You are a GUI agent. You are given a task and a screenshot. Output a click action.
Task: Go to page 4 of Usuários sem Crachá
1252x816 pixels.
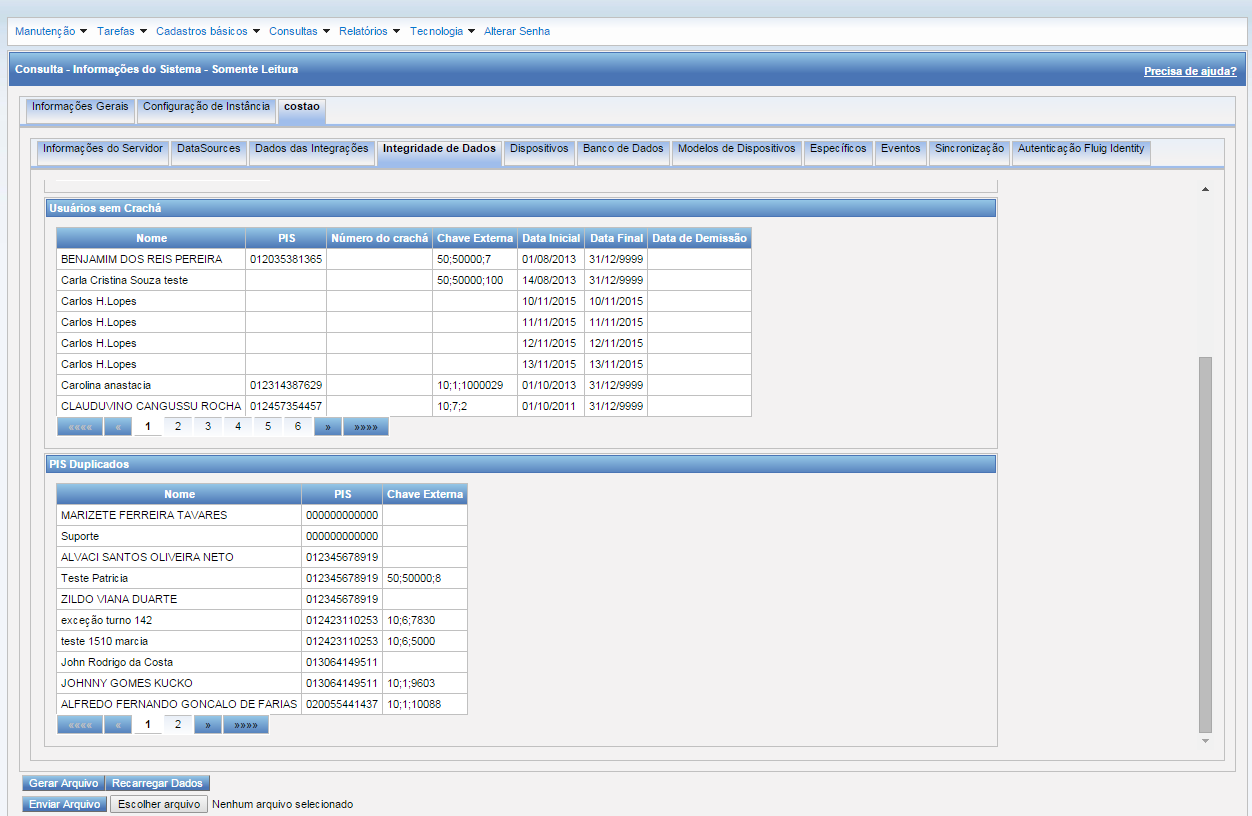[x=237, y=426]
